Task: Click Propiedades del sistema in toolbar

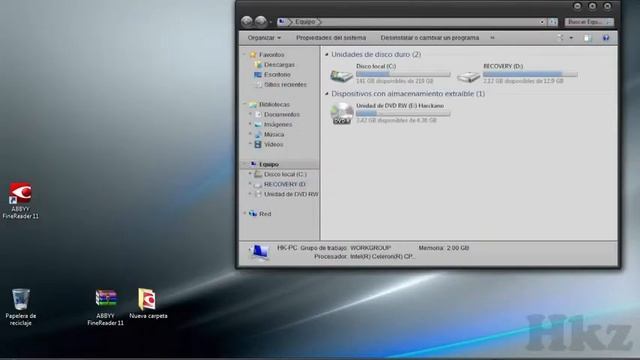Action: (x=331, y=38)
